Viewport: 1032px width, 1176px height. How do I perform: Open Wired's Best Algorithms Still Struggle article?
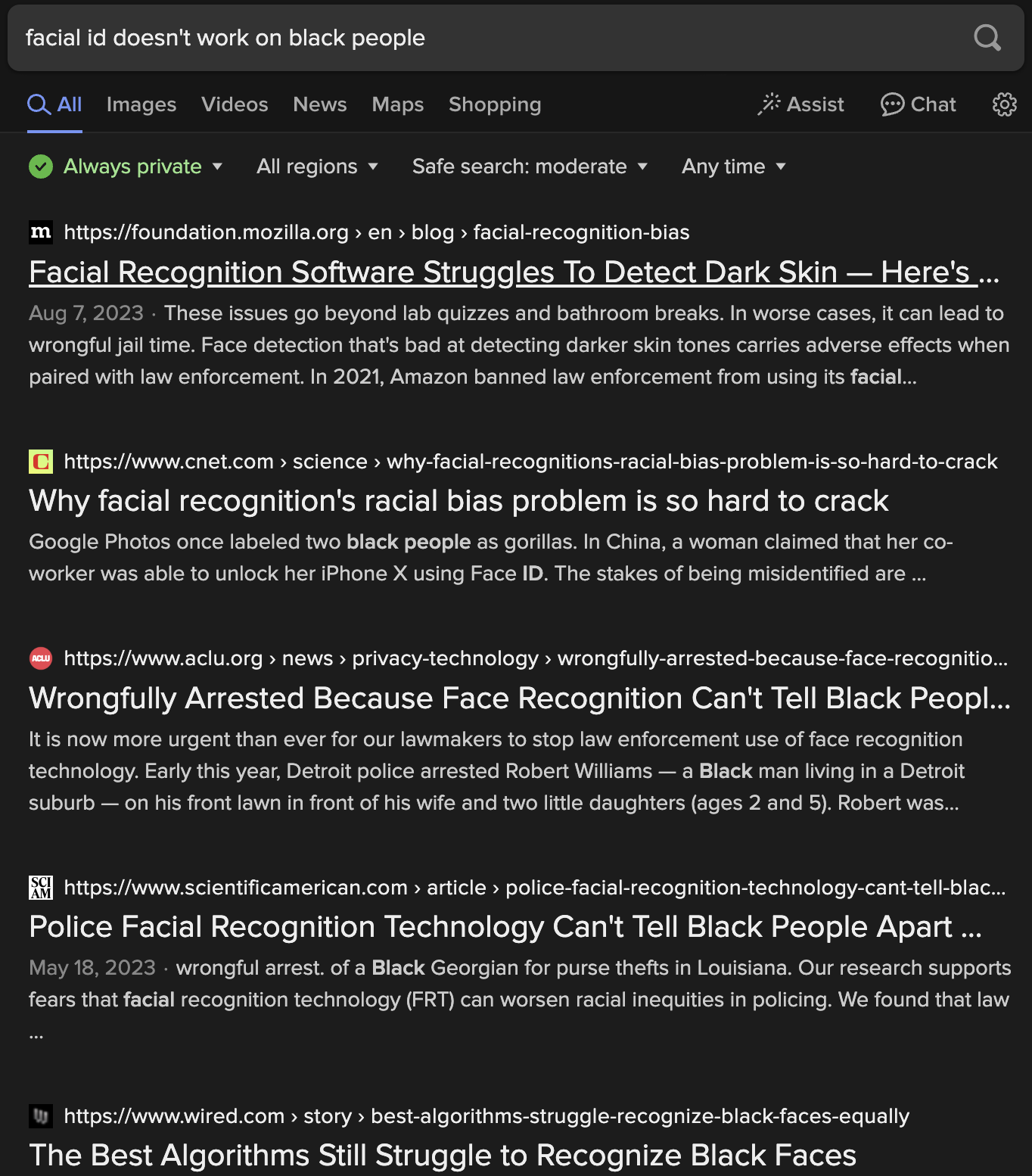(x=443, y=1156)
